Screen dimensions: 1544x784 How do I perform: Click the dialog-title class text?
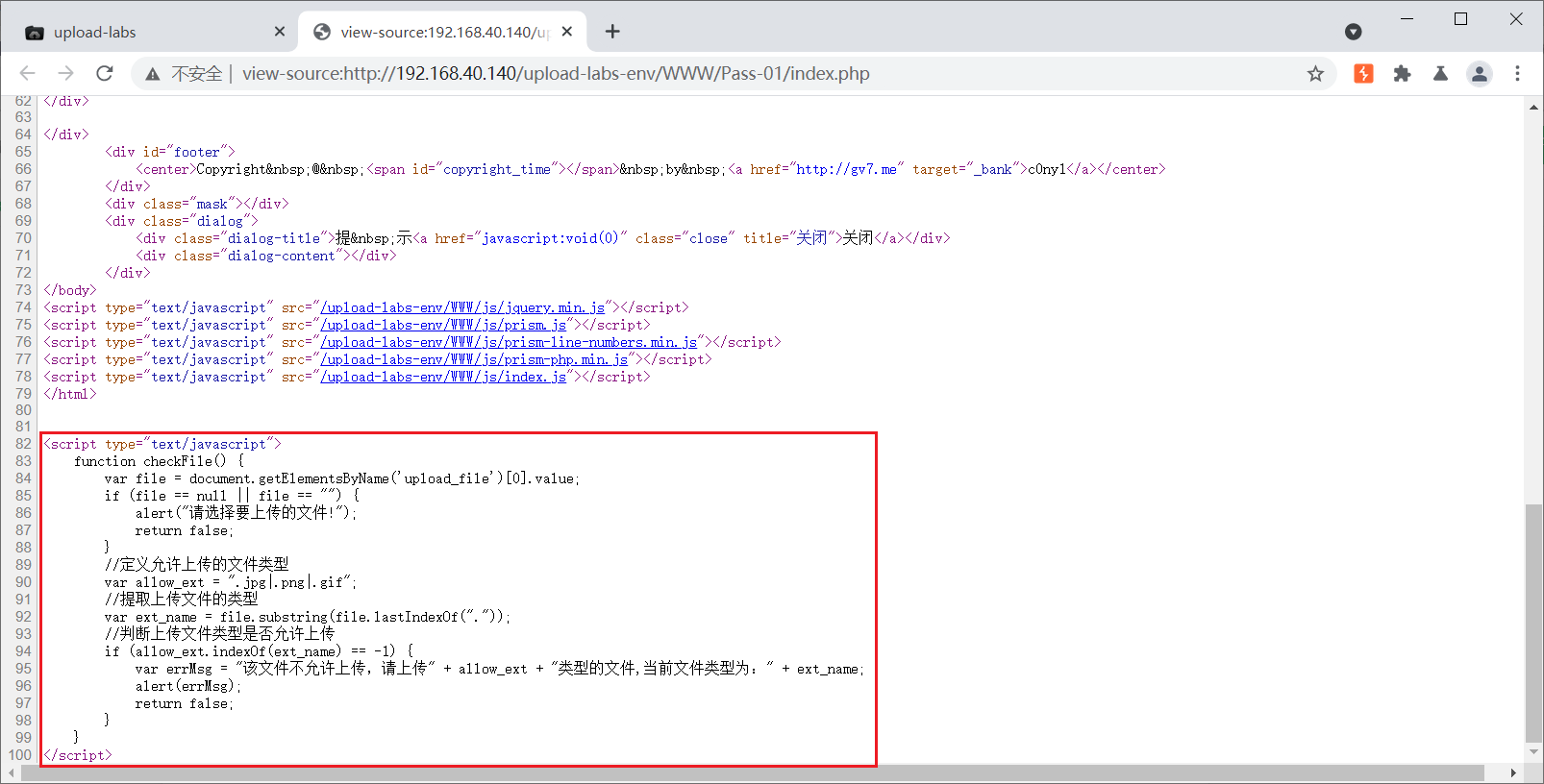[x=274, y=239]
